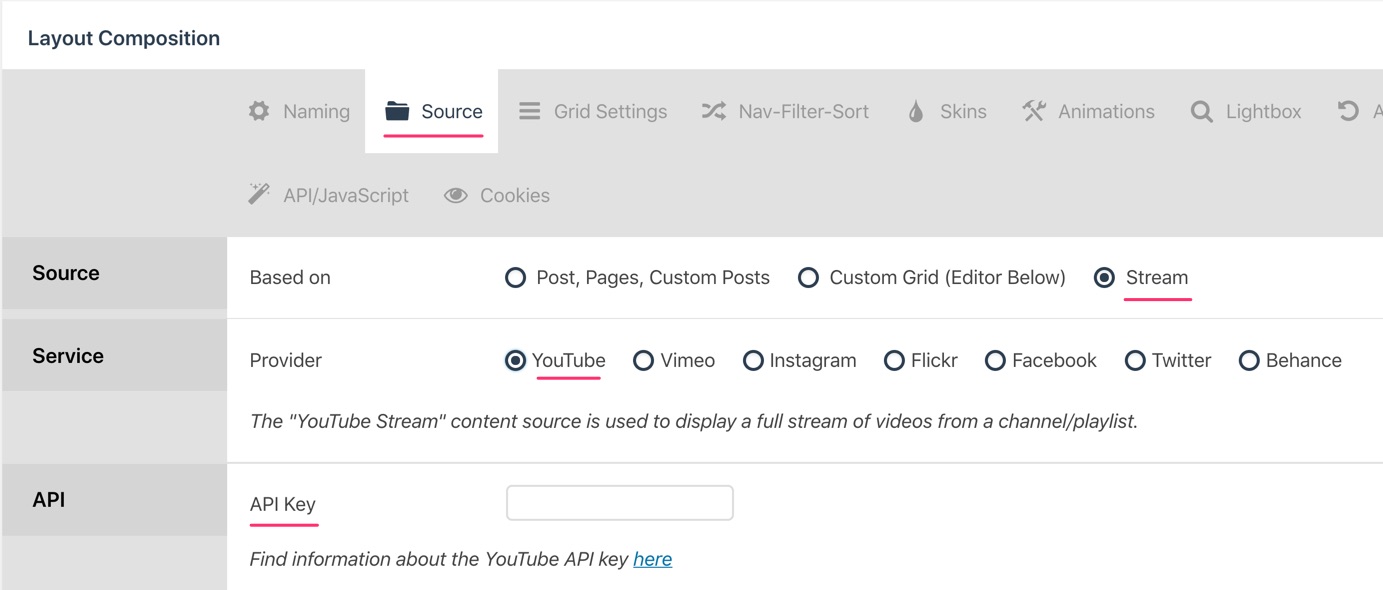Click the Layout Composition heading
This screenshot has width=1383, height=590.
pyautogui.click(x=124, y=38)
